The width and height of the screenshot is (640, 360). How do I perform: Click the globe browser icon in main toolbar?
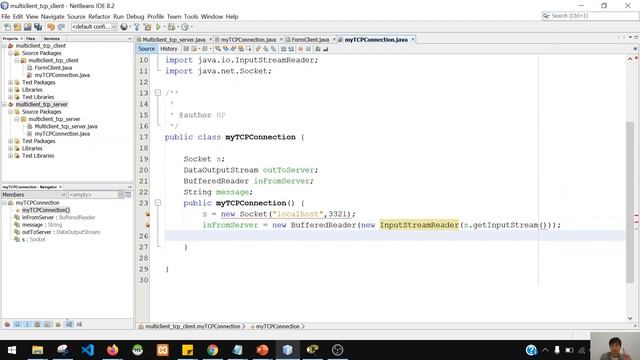[124, 27]
